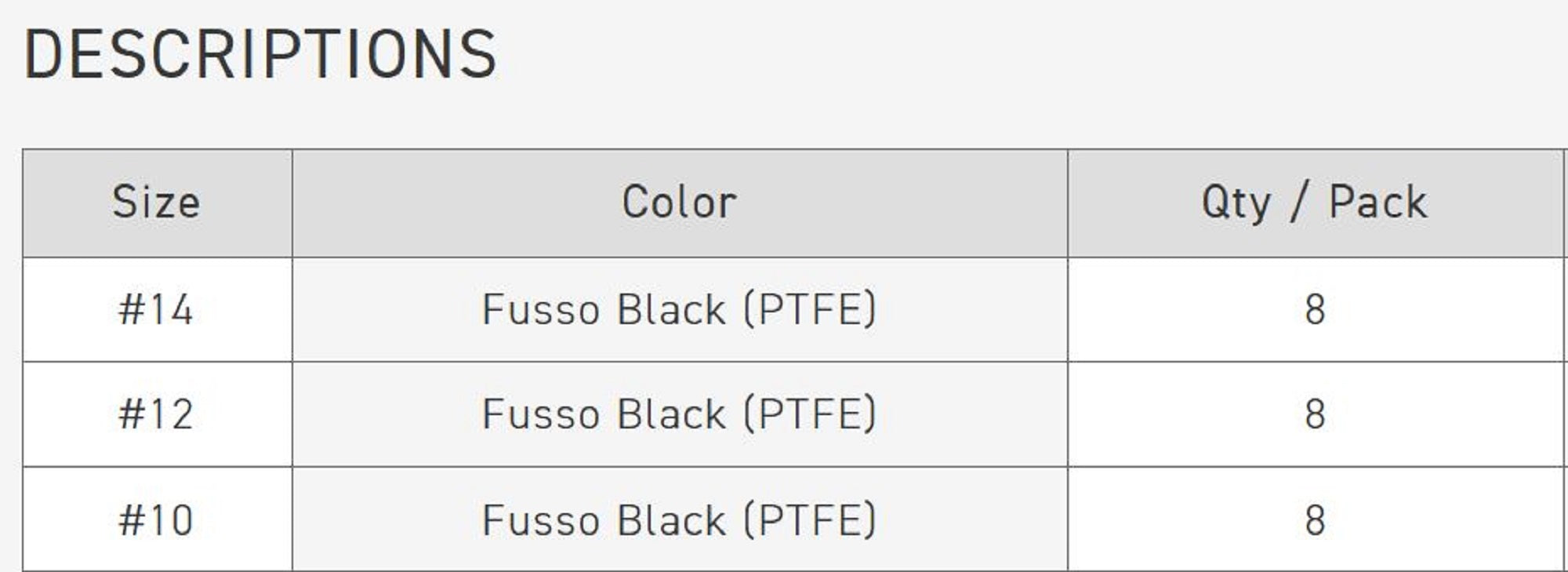
Task: Click the quantity 8 for size #10
Action: (x=1315, y=520)
